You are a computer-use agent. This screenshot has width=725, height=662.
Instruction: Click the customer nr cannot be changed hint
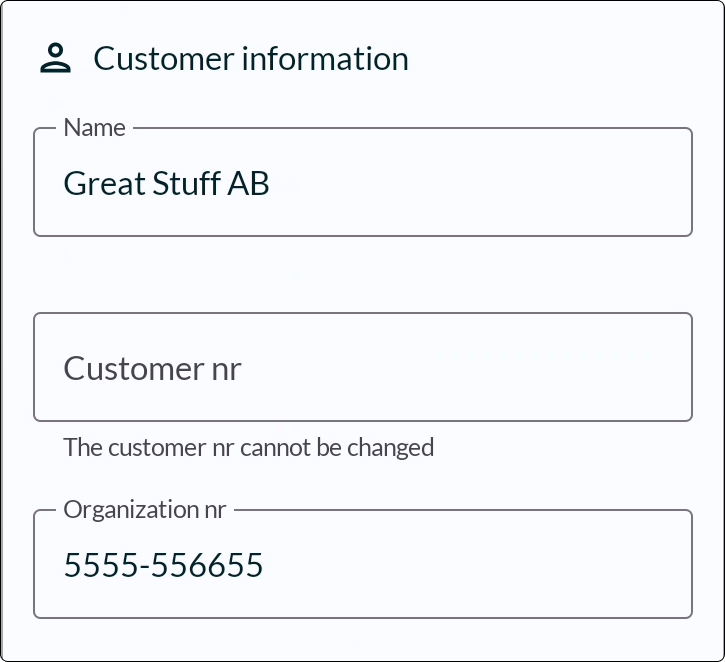pyautogui.click(x=248, y=447)
